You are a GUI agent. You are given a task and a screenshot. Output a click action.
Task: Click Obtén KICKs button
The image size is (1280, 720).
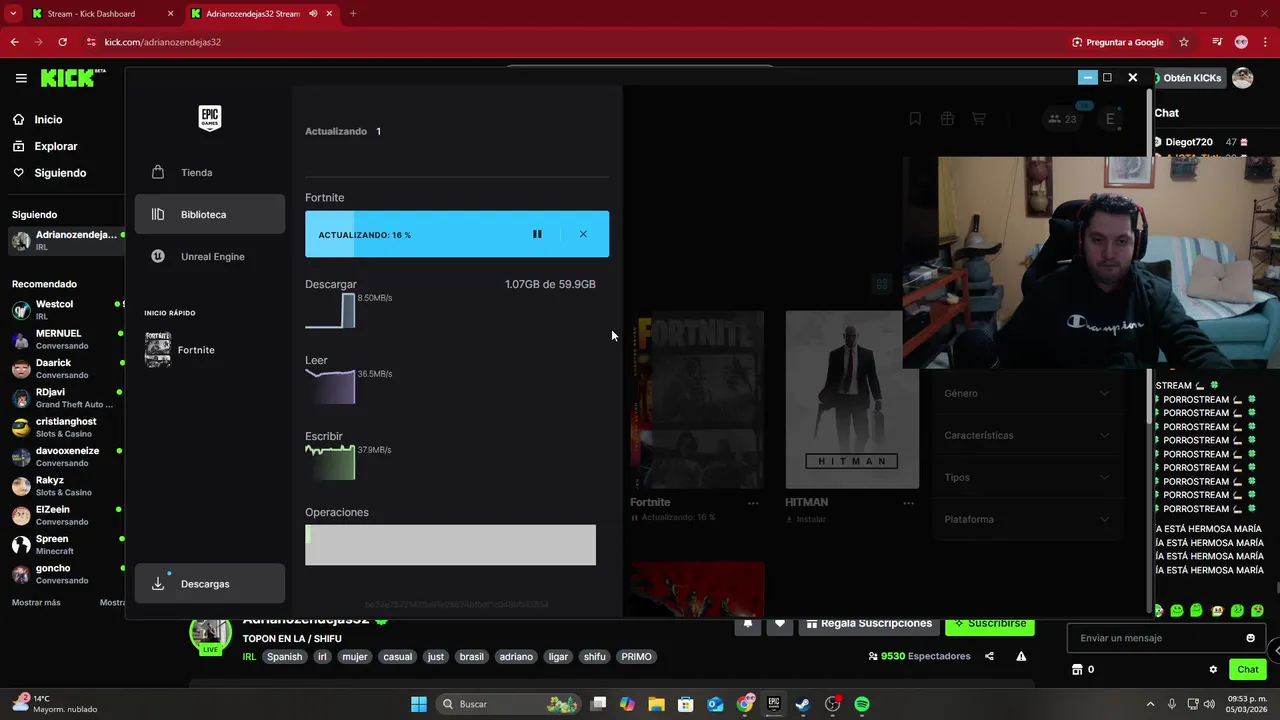[1188, 78]
